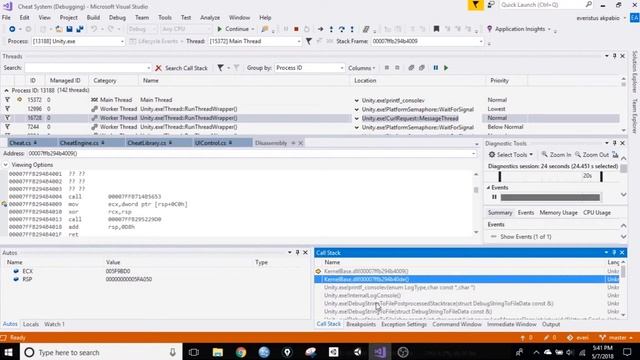The width and height of the screenshot is (640, 360).
Task: Switch to the Watch 1 tab
Action: click(54, 324)
